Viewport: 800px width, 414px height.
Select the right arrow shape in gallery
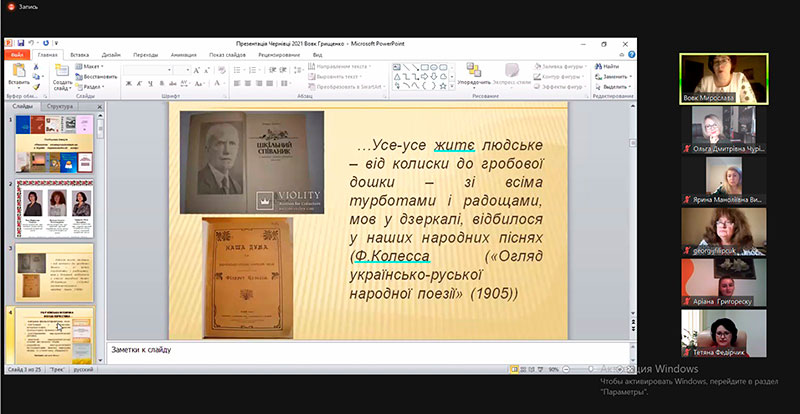[425, 77]
